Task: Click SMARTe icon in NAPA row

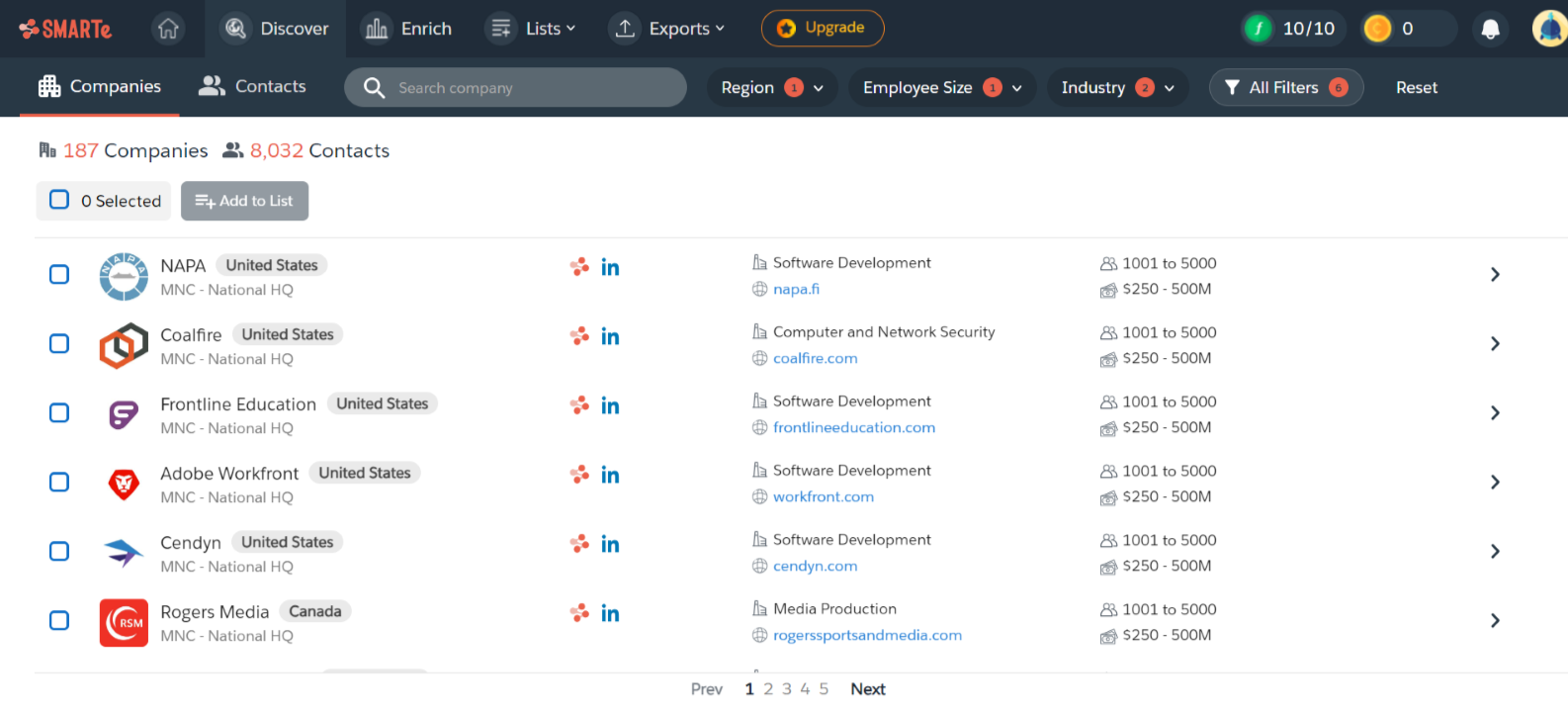Action: pyautogui.click(x=579, y=267)
